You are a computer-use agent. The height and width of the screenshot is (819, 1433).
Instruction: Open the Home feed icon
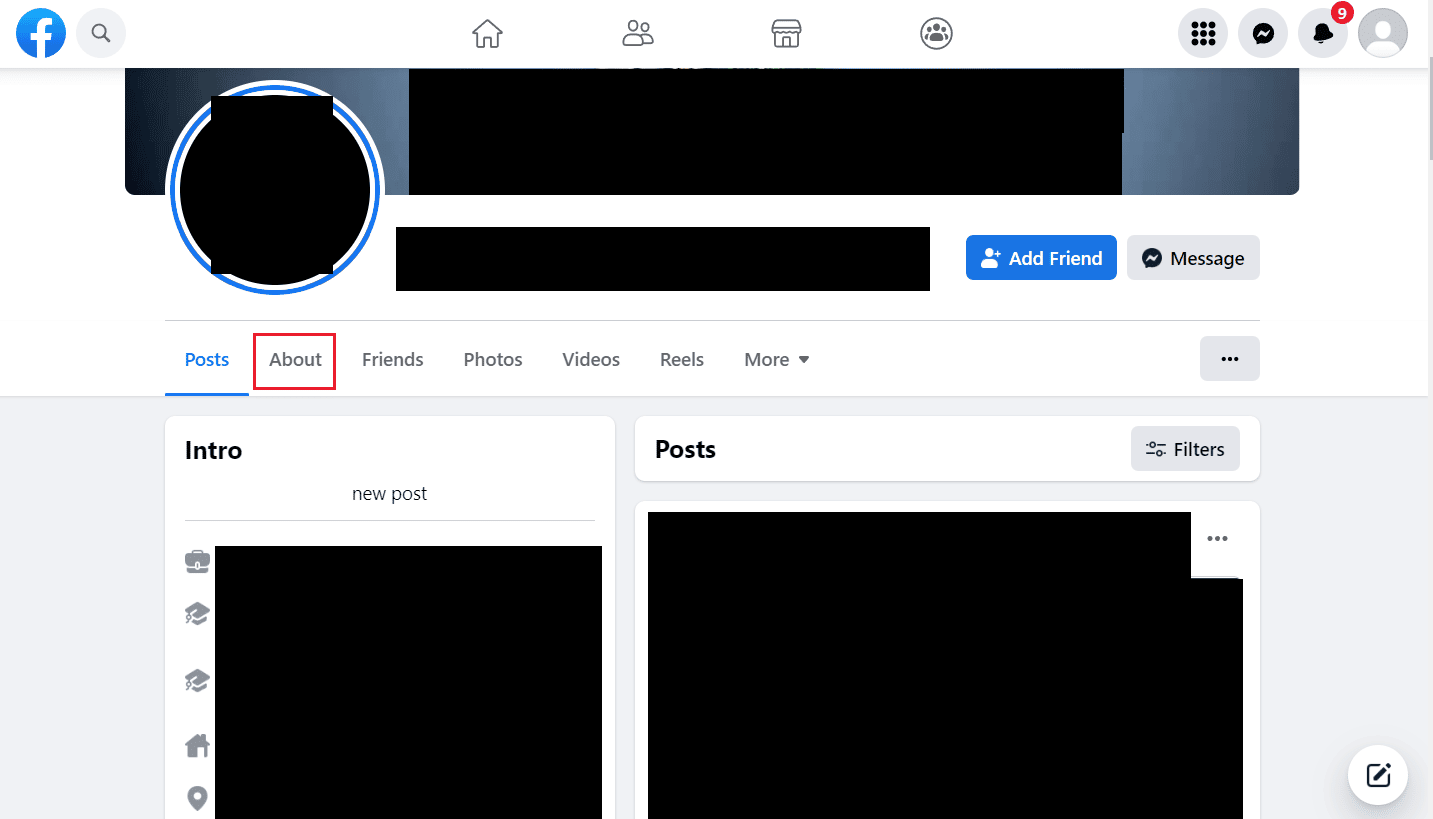[487, 34]
